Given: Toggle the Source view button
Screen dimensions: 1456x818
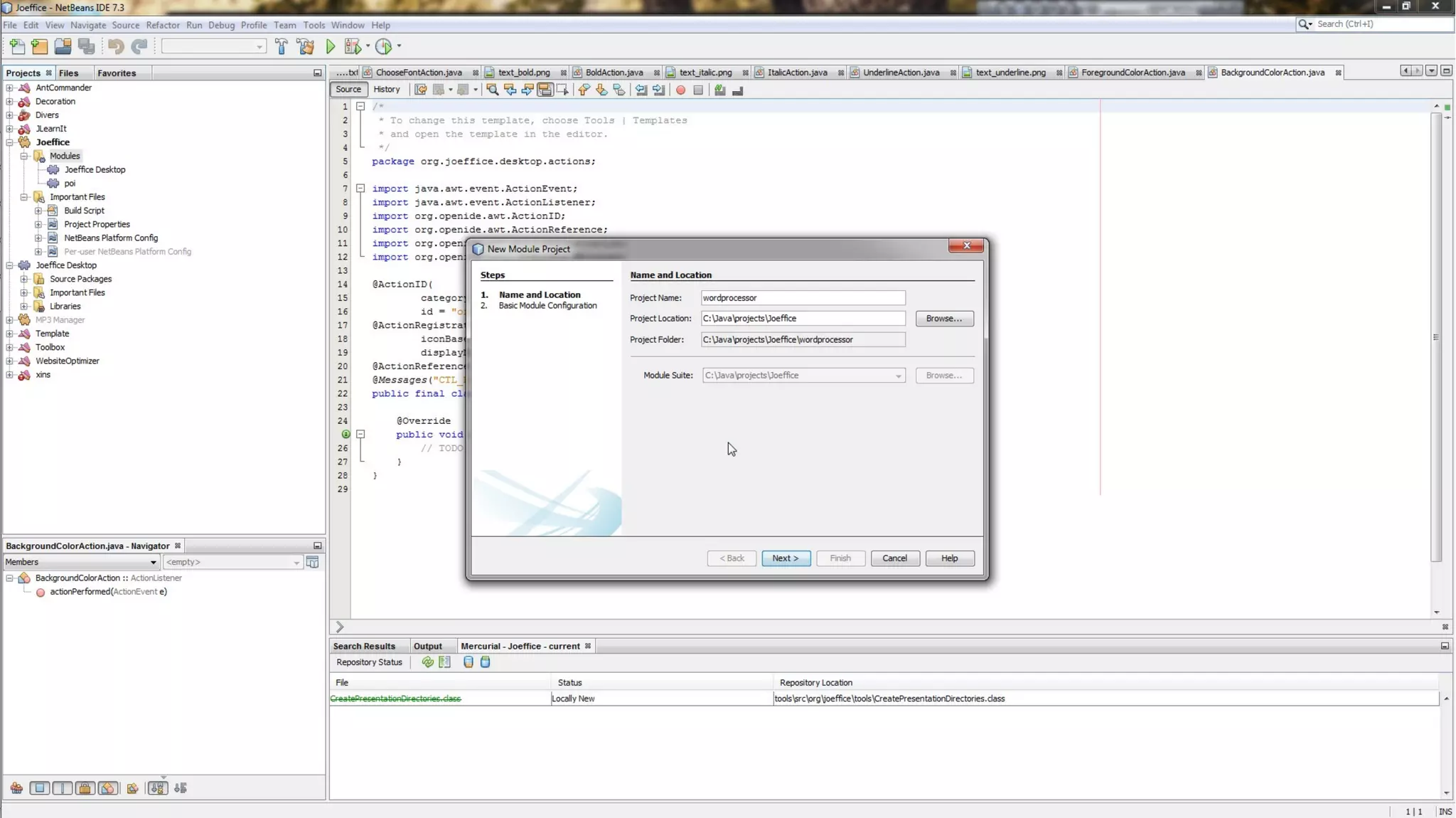Looking at the screenshot, I should point(348,90).
